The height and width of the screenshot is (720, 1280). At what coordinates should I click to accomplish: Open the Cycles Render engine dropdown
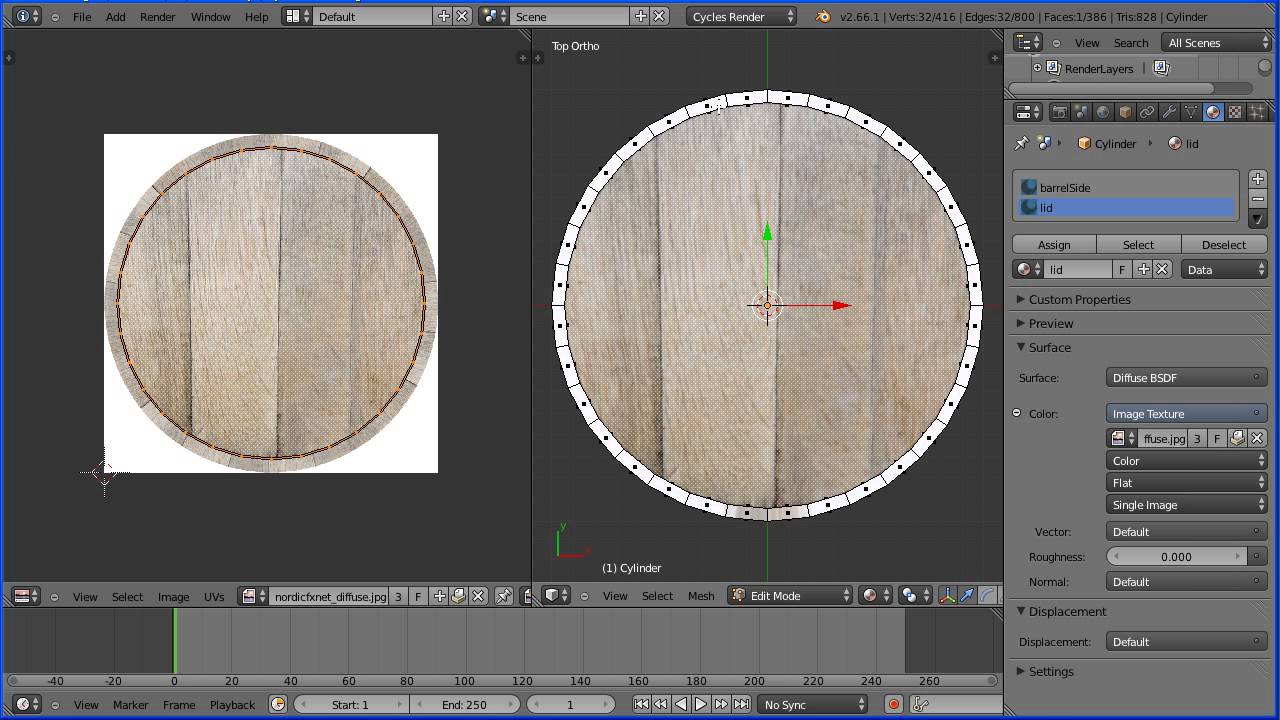(742, 17)
